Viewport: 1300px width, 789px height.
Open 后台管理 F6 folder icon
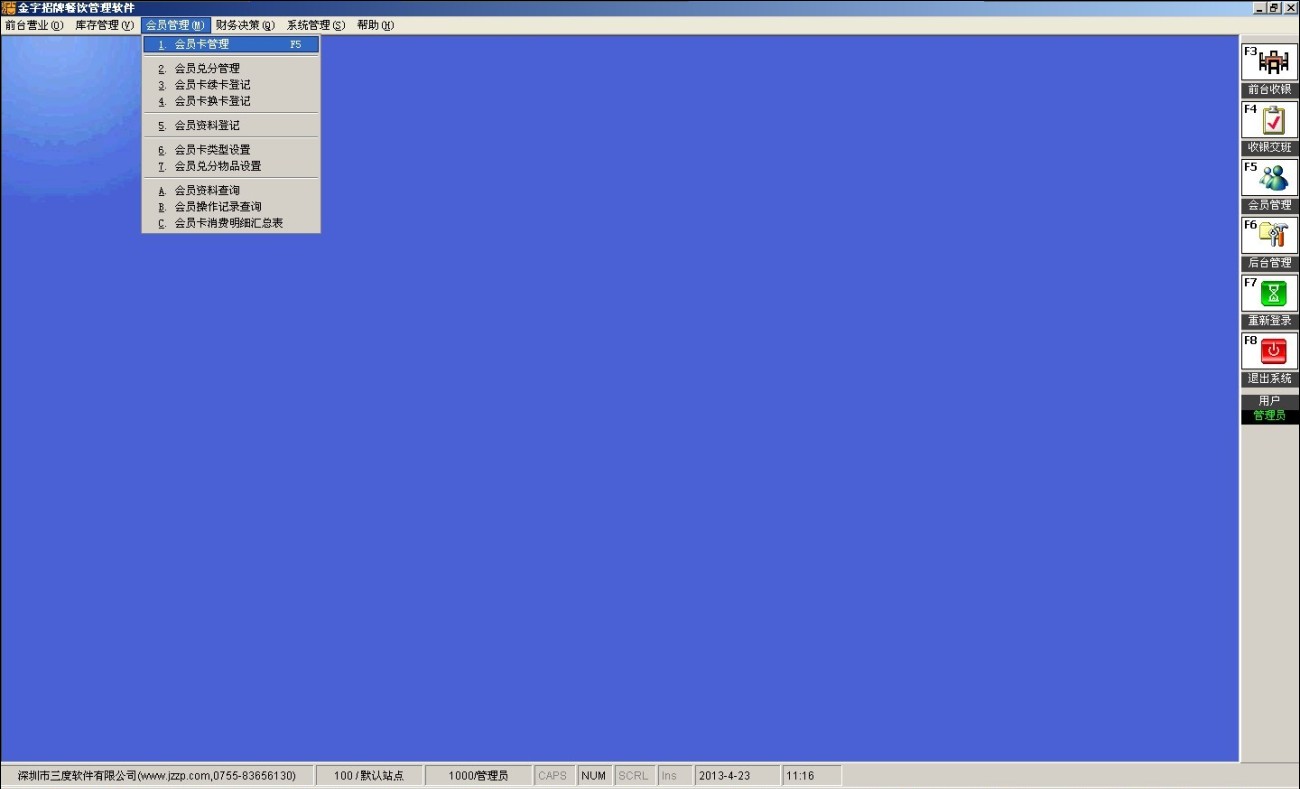(1269, 236)
